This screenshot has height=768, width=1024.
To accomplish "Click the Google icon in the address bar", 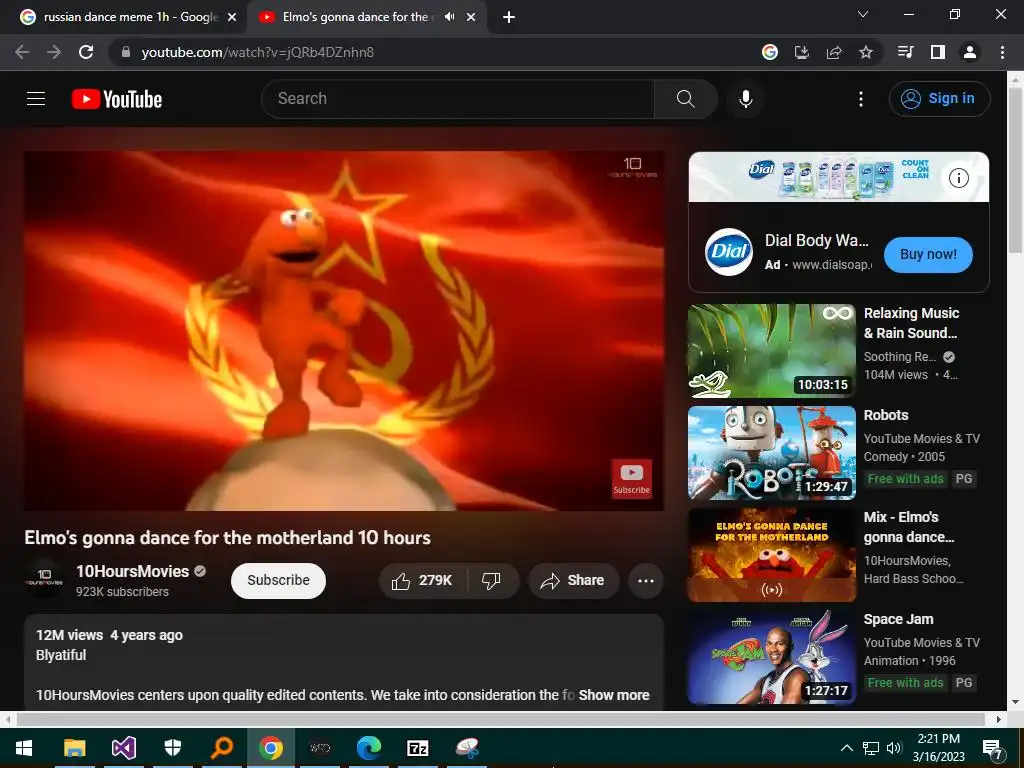I will tap(770, 52).
